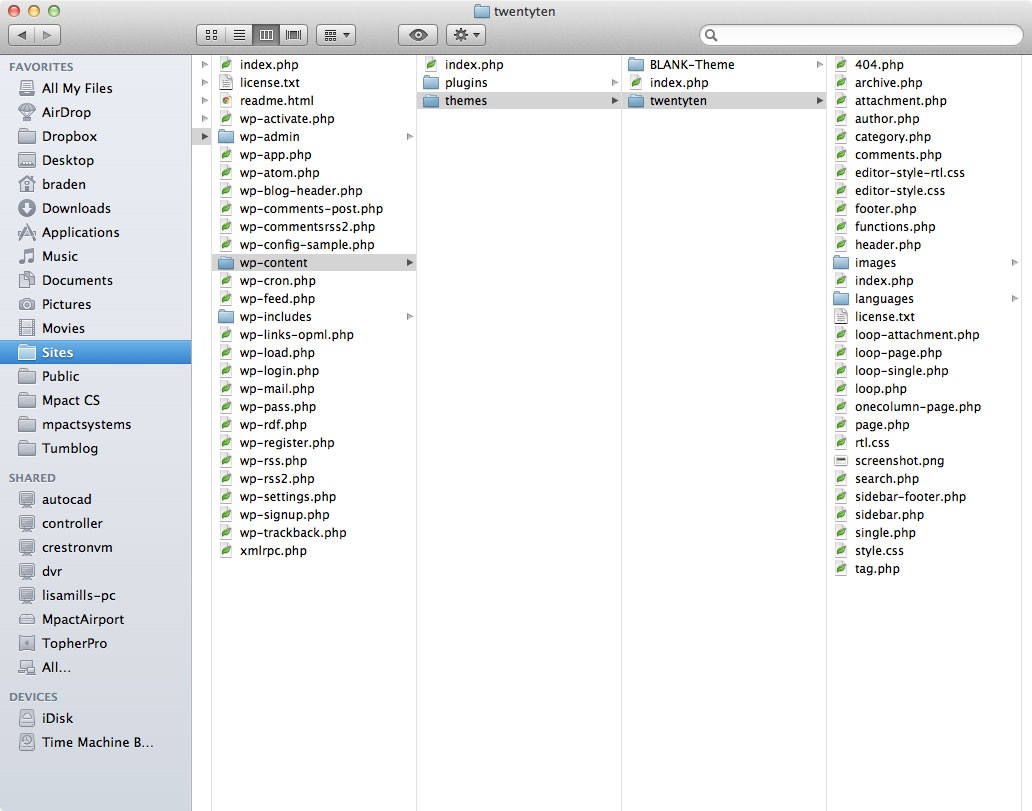Image resolution: width=1032 pixels, height=811 pixels.
Task: Expand the languages folder arrow
Action: (x=1015, y=299)
